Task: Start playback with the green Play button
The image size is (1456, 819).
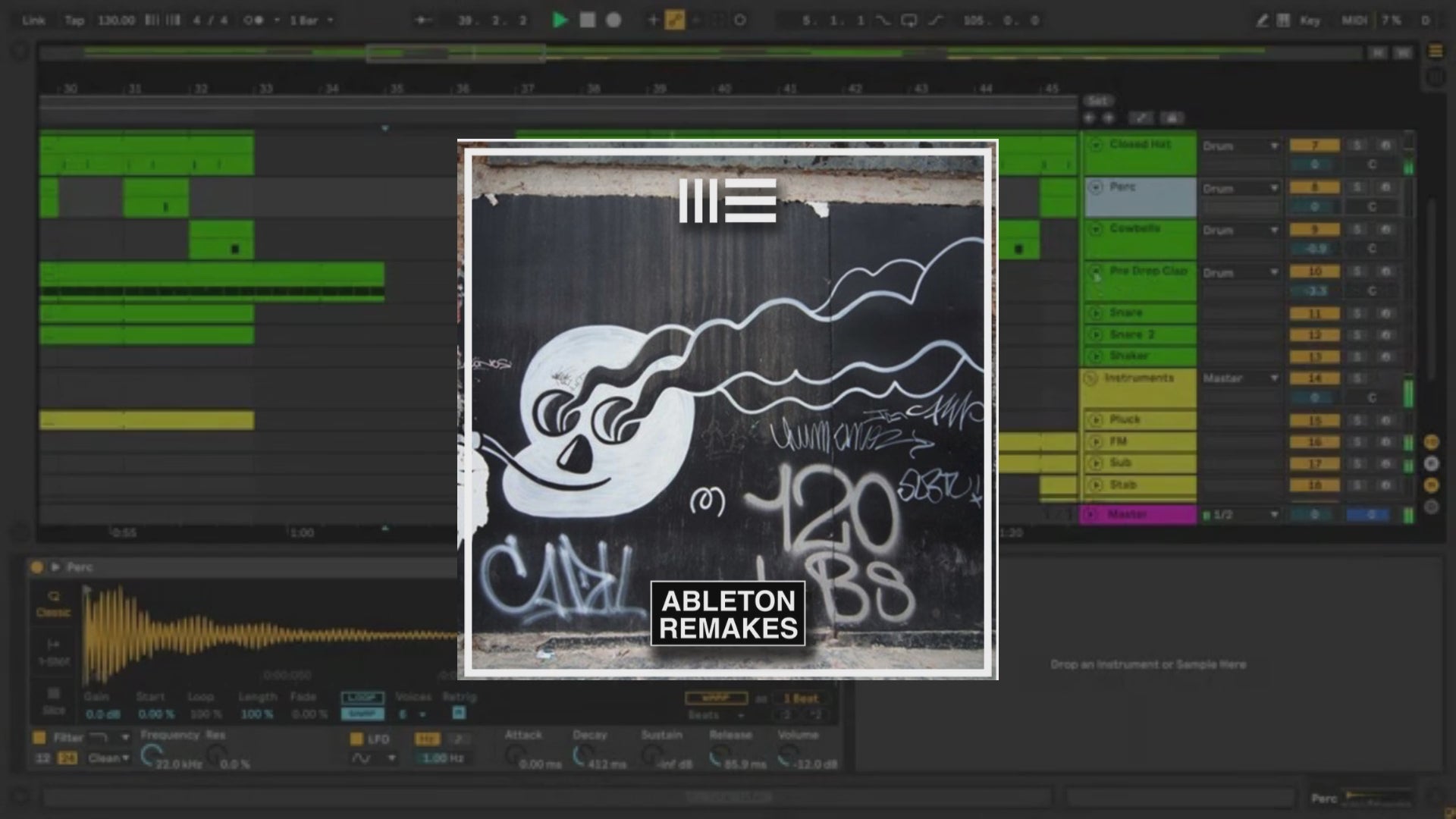Action: [560, 20]
